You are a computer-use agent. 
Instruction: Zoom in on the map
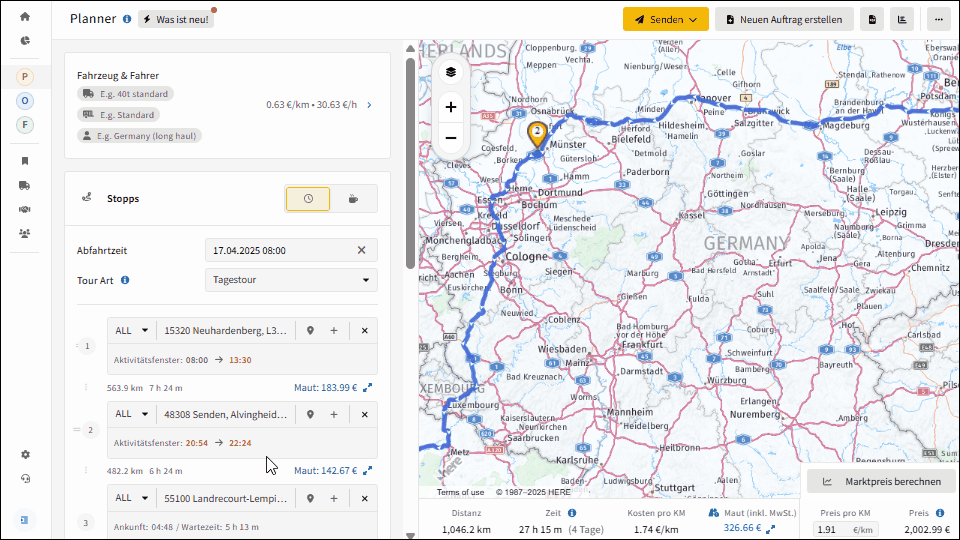[451, 107]
